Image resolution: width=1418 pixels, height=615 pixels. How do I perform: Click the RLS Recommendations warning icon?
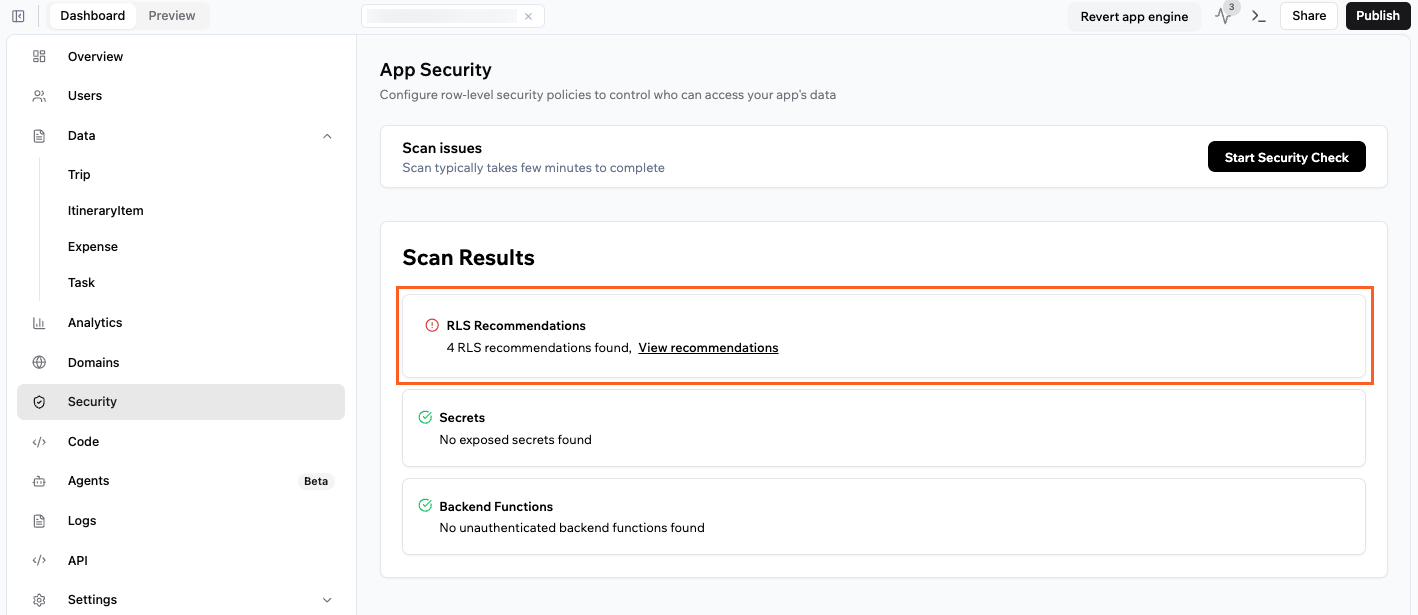pos(431,324)
